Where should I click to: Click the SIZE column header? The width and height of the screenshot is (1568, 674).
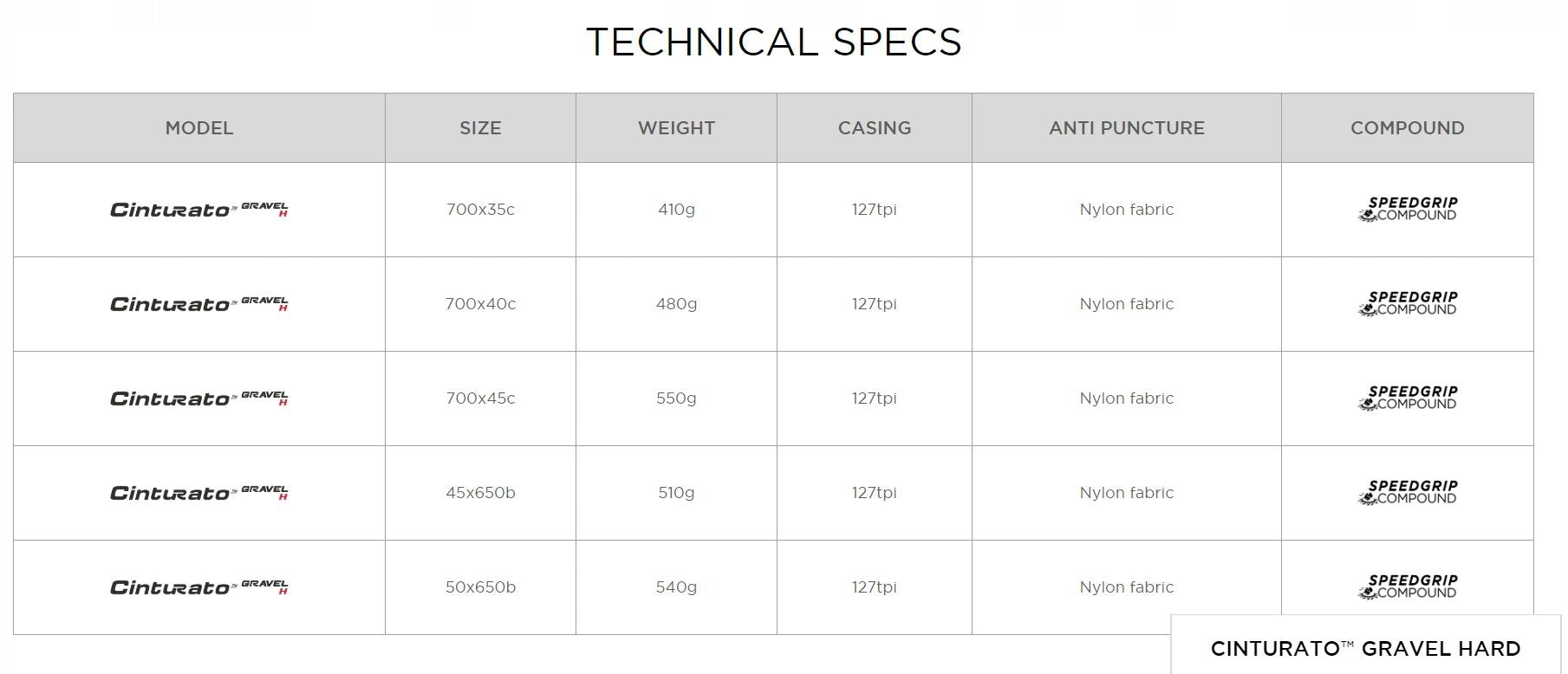pyautogui.click(x=480, y=128)
